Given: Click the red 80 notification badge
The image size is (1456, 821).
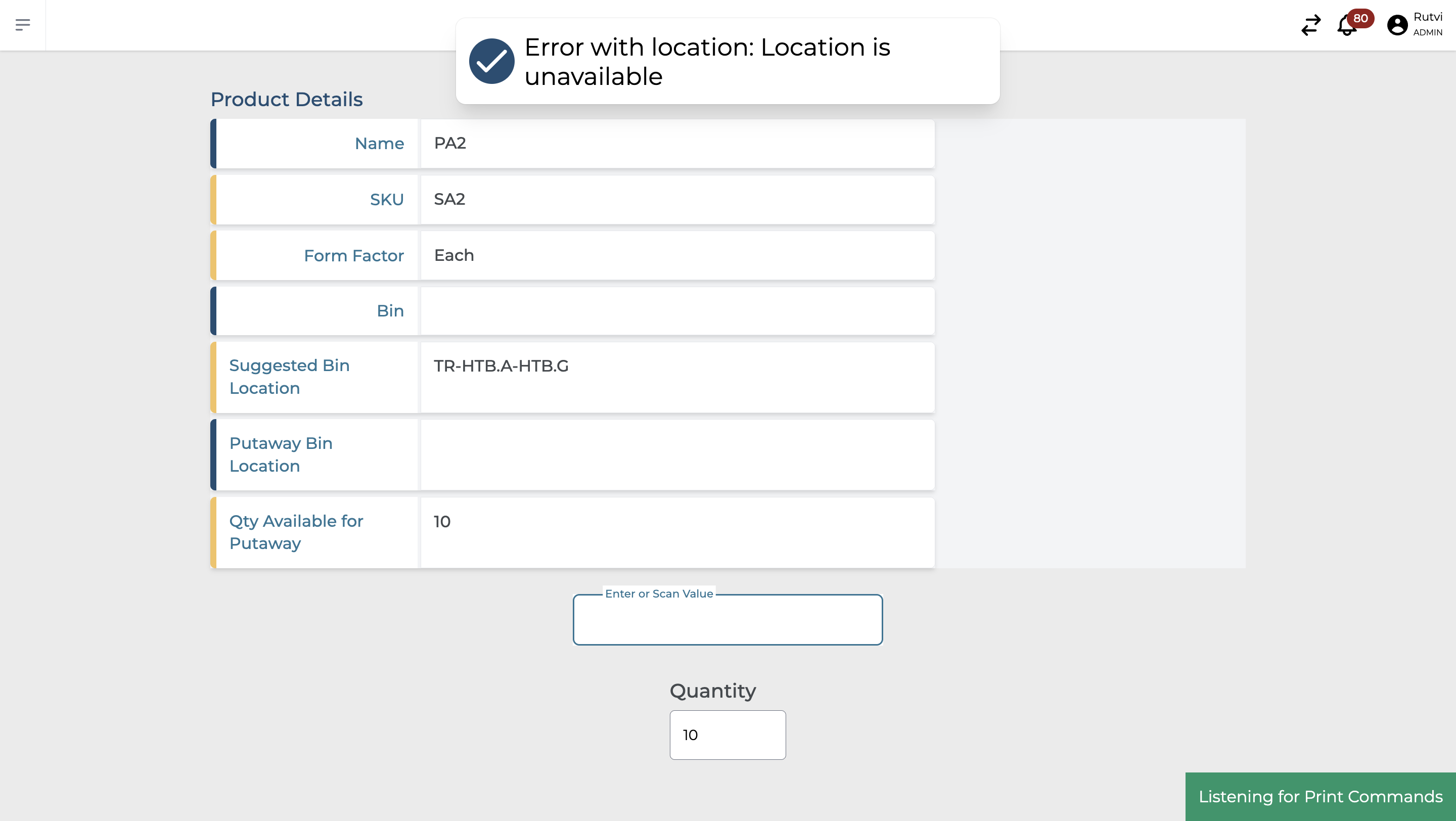Looking at the screenshot, I should point(1360,18).
